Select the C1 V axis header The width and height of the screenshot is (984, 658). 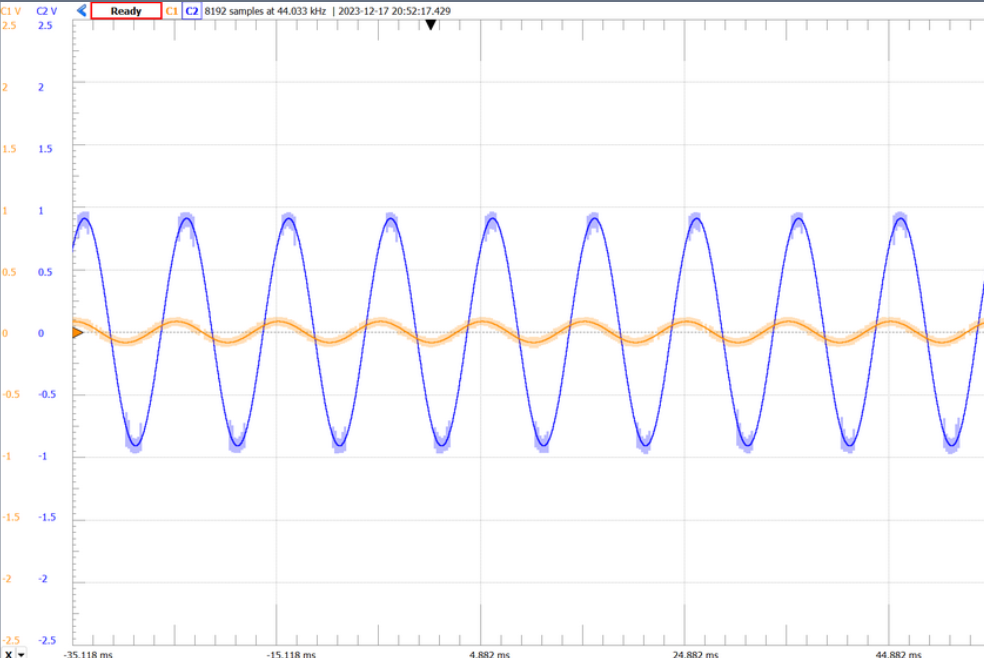pos(11,11)
